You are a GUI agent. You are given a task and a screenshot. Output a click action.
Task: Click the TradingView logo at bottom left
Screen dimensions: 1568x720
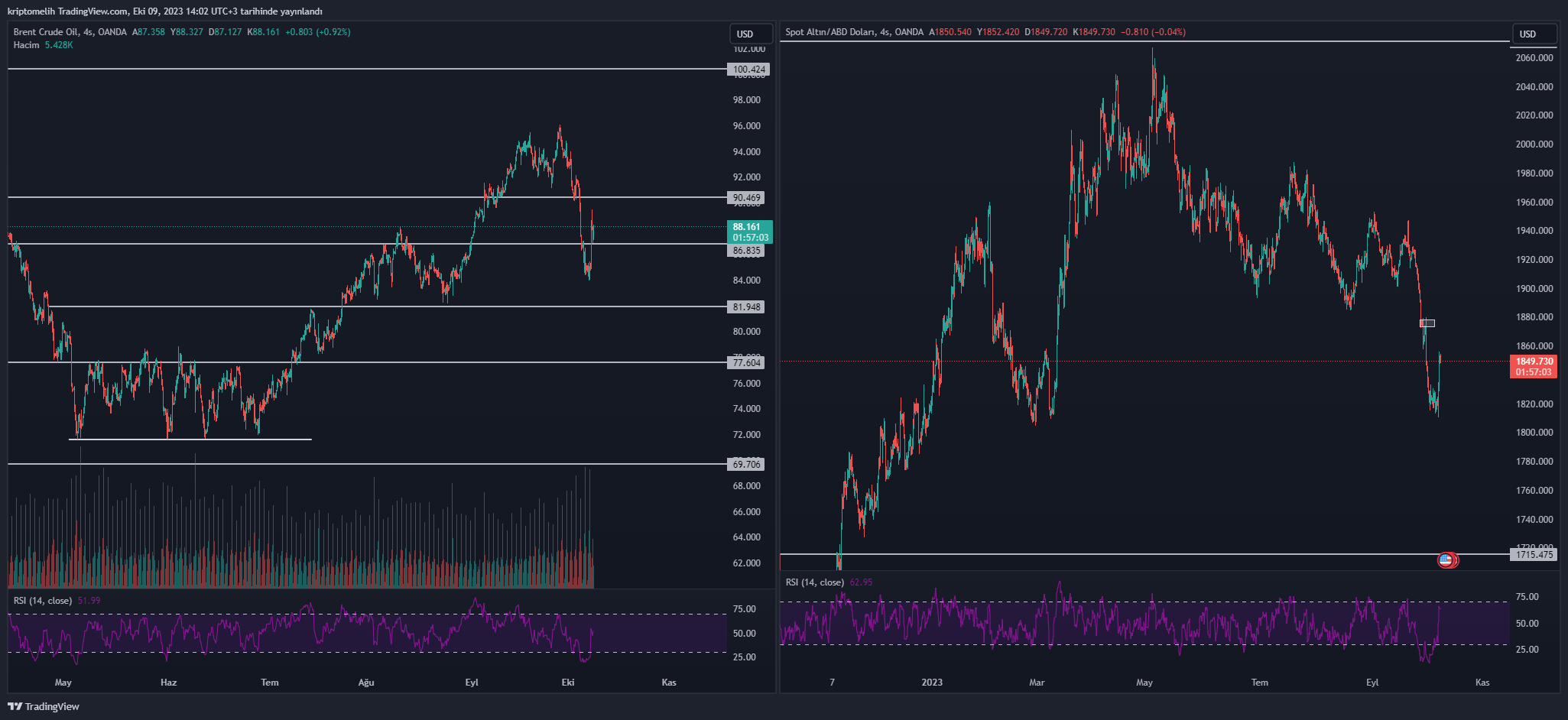tap(44, 706)
